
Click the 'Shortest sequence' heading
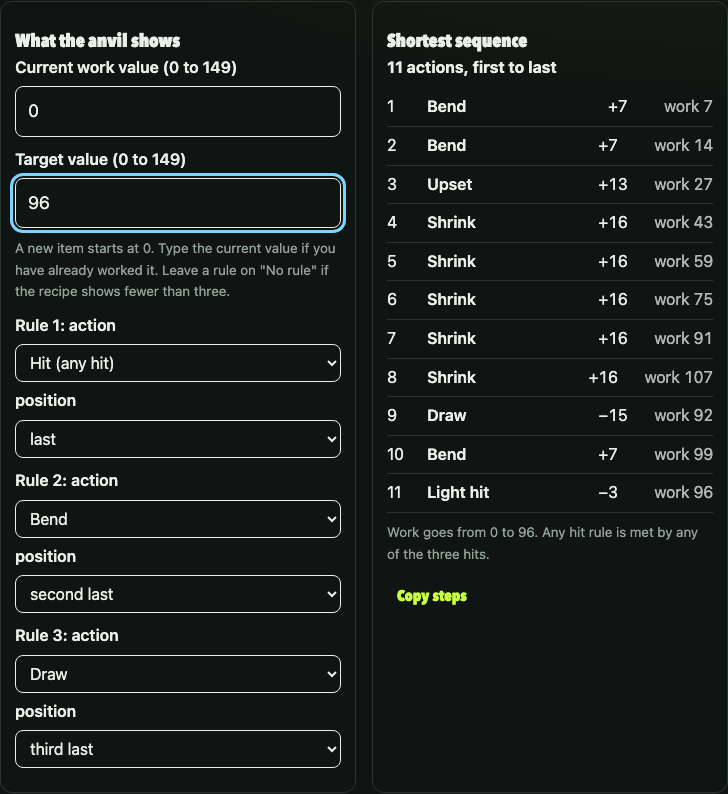click(x=457, y=41)
